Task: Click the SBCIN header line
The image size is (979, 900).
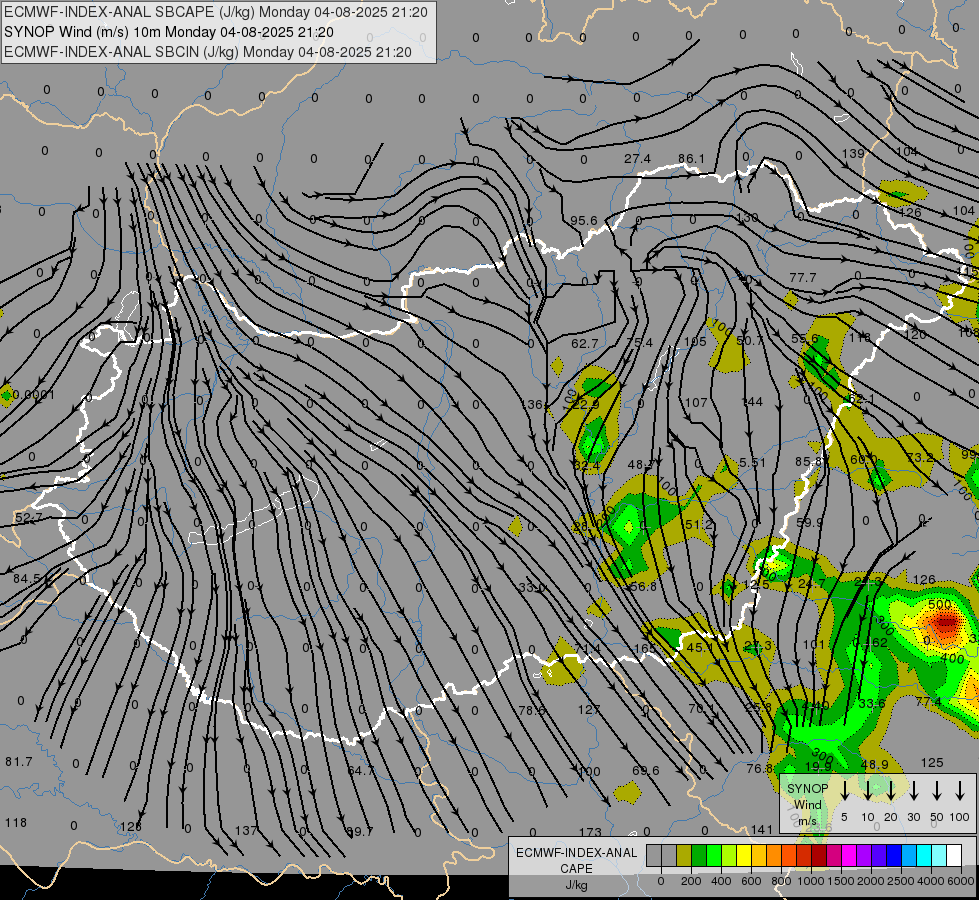Action: pyautogui.click(x=207, y=52)
